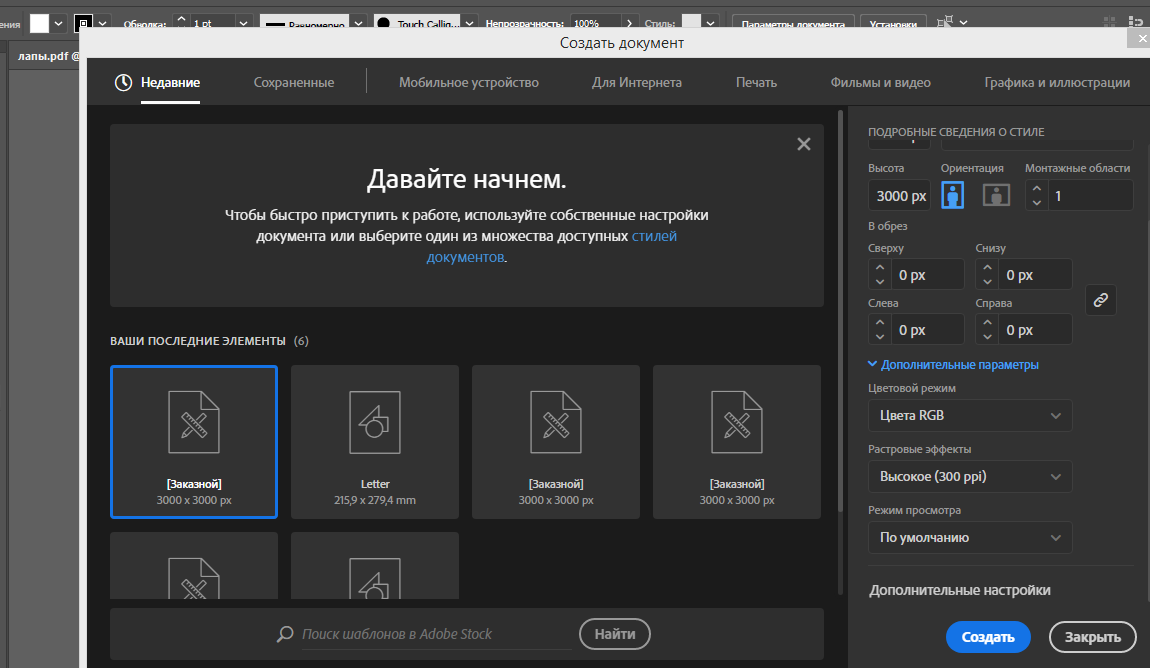Select the blue-outlined [Заказной] preset
The height and width of the screenshot is (668, 1150).
[x=194, y=442]
